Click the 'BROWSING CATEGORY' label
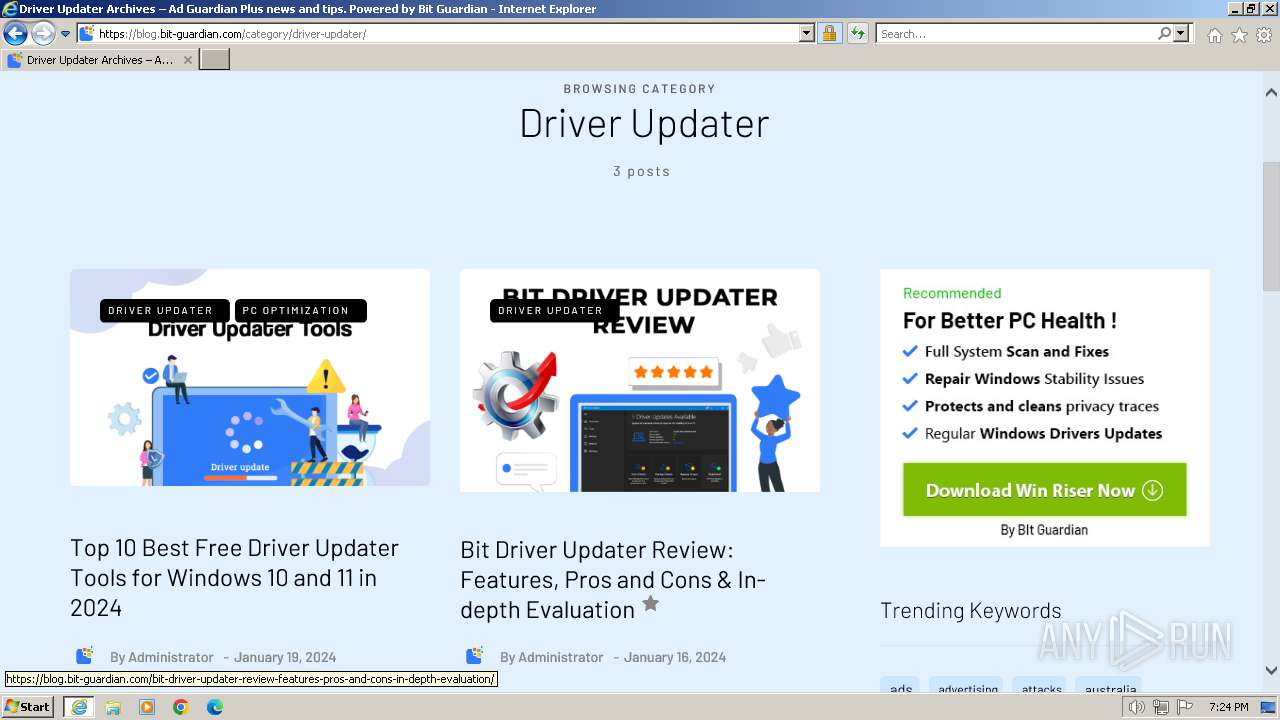1280x720 pixels. point(640,89)
